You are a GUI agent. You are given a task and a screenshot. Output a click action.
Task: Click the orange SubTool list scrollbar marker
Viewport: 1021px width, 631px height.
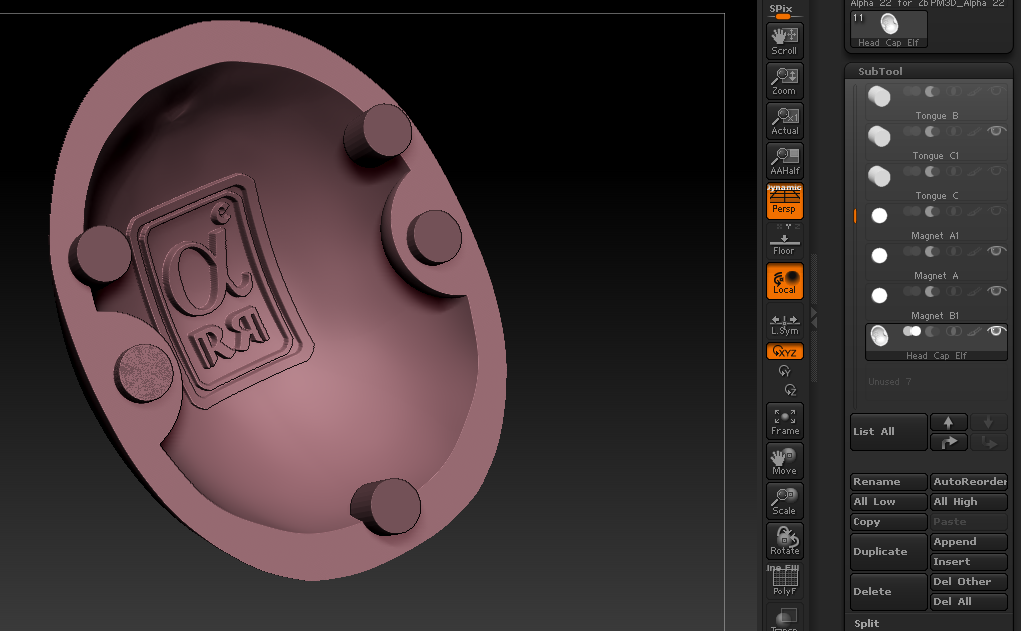point(855,216)
